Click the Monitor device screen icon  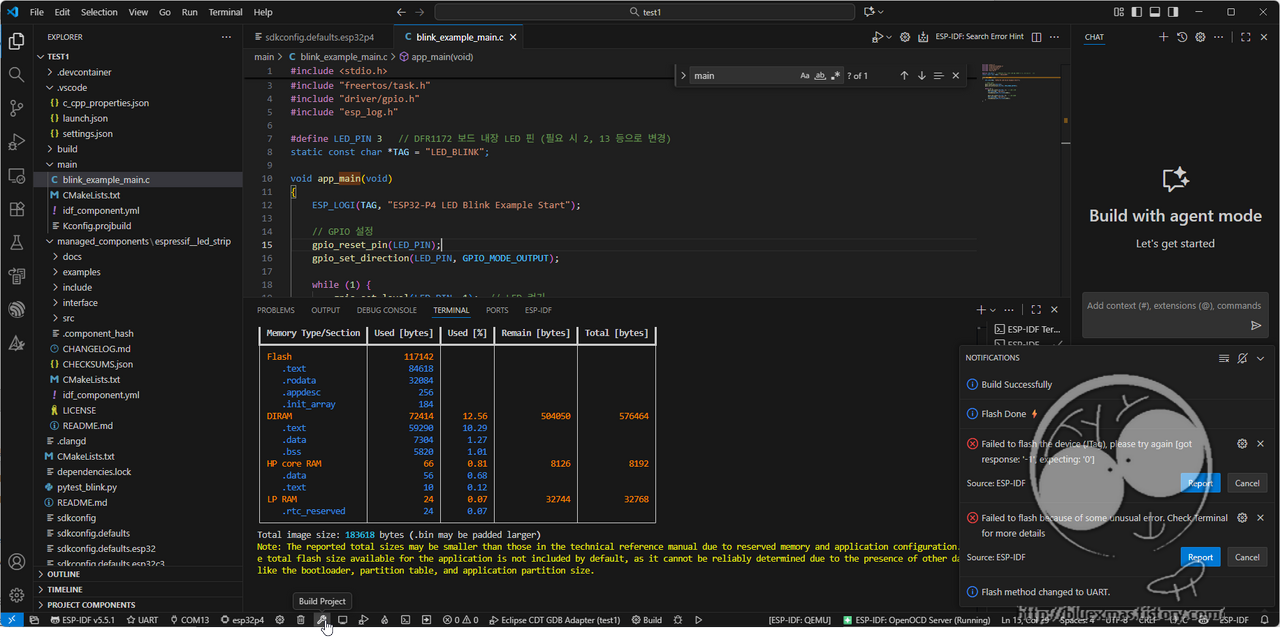[343, 620]
